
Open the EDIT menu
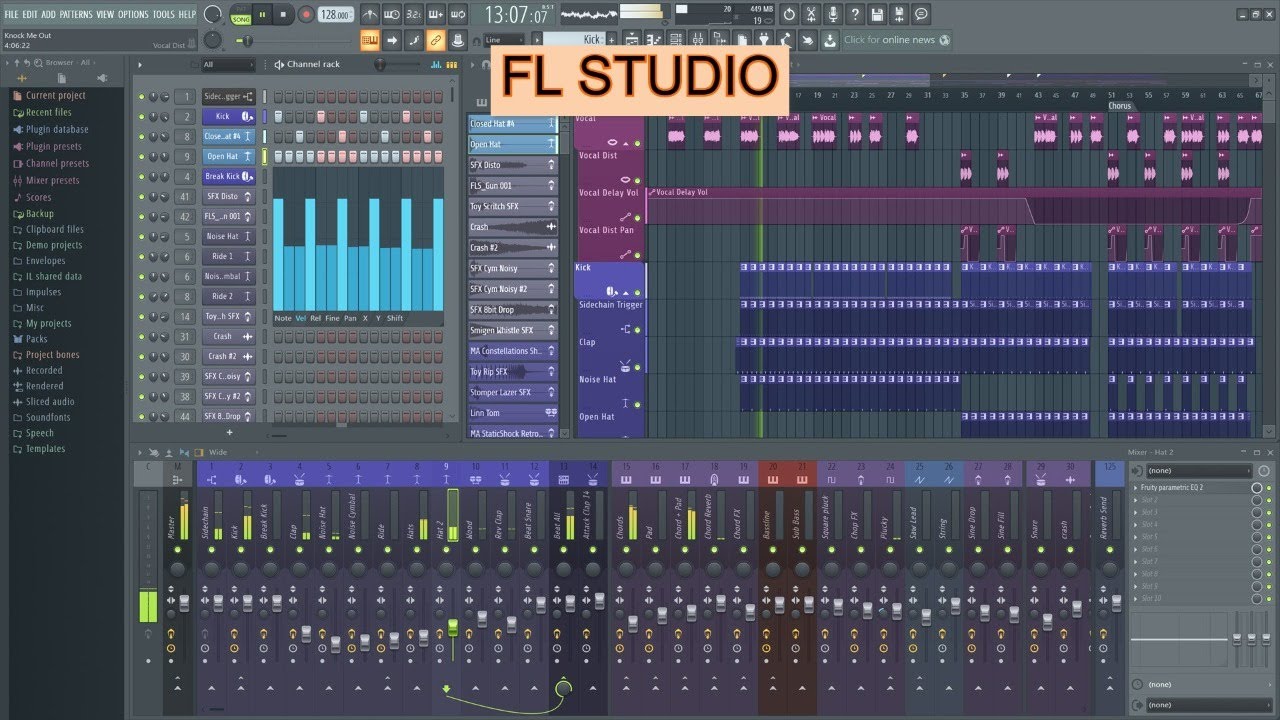pos(30,14)
